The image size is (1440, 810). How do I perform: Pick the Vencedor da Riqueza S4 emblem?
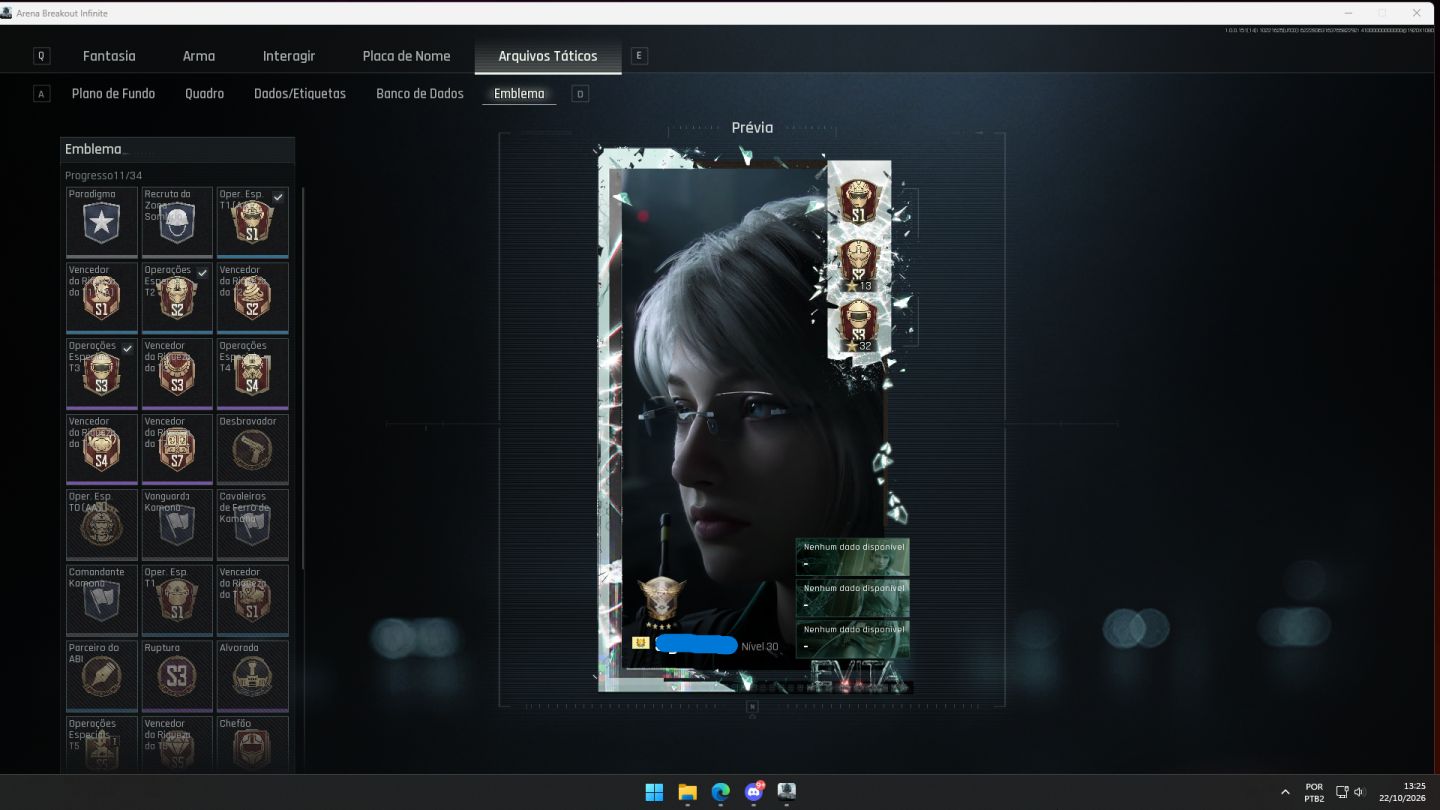pyautogui.click(x=102, y=449)
